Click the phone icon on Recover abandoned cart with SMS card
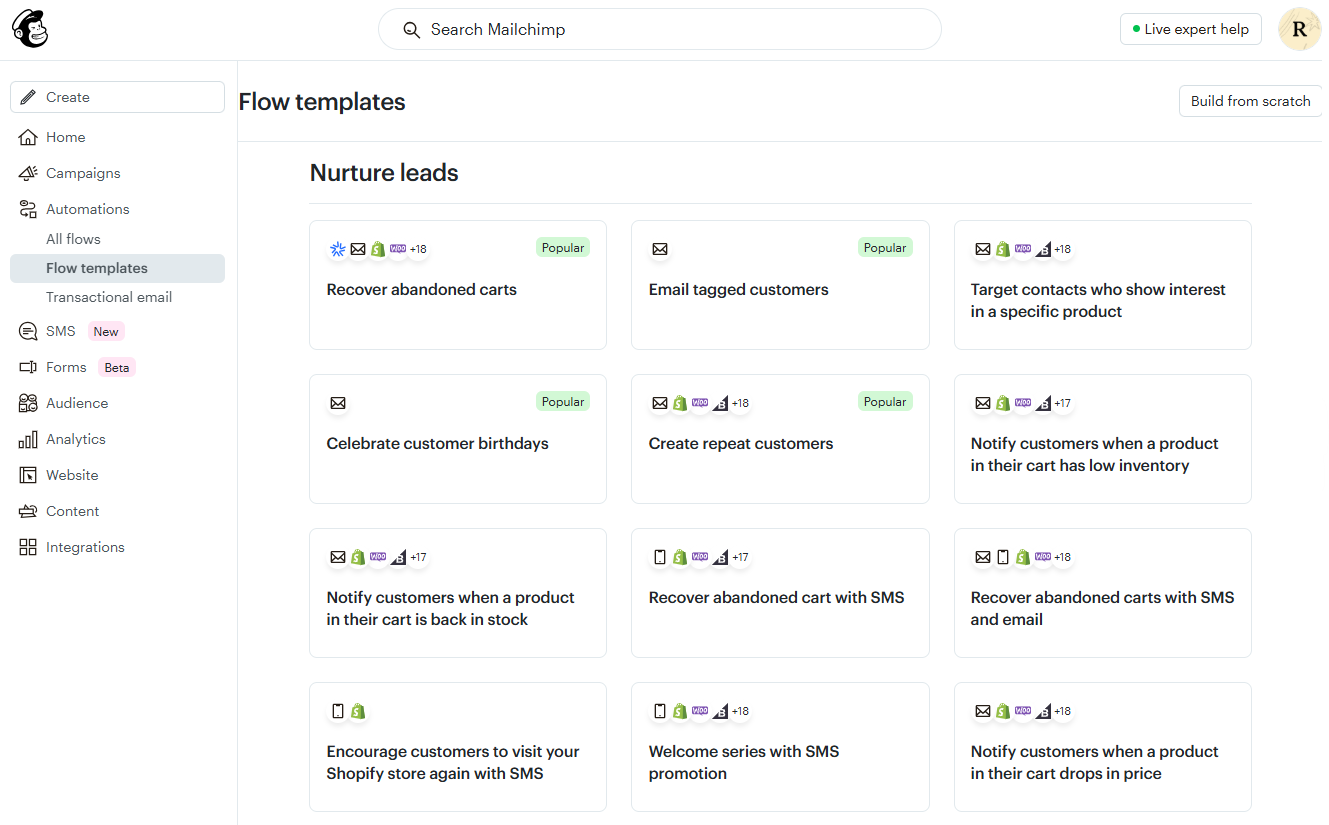This screenshot has height=825, width=1329. coord(660,557)
